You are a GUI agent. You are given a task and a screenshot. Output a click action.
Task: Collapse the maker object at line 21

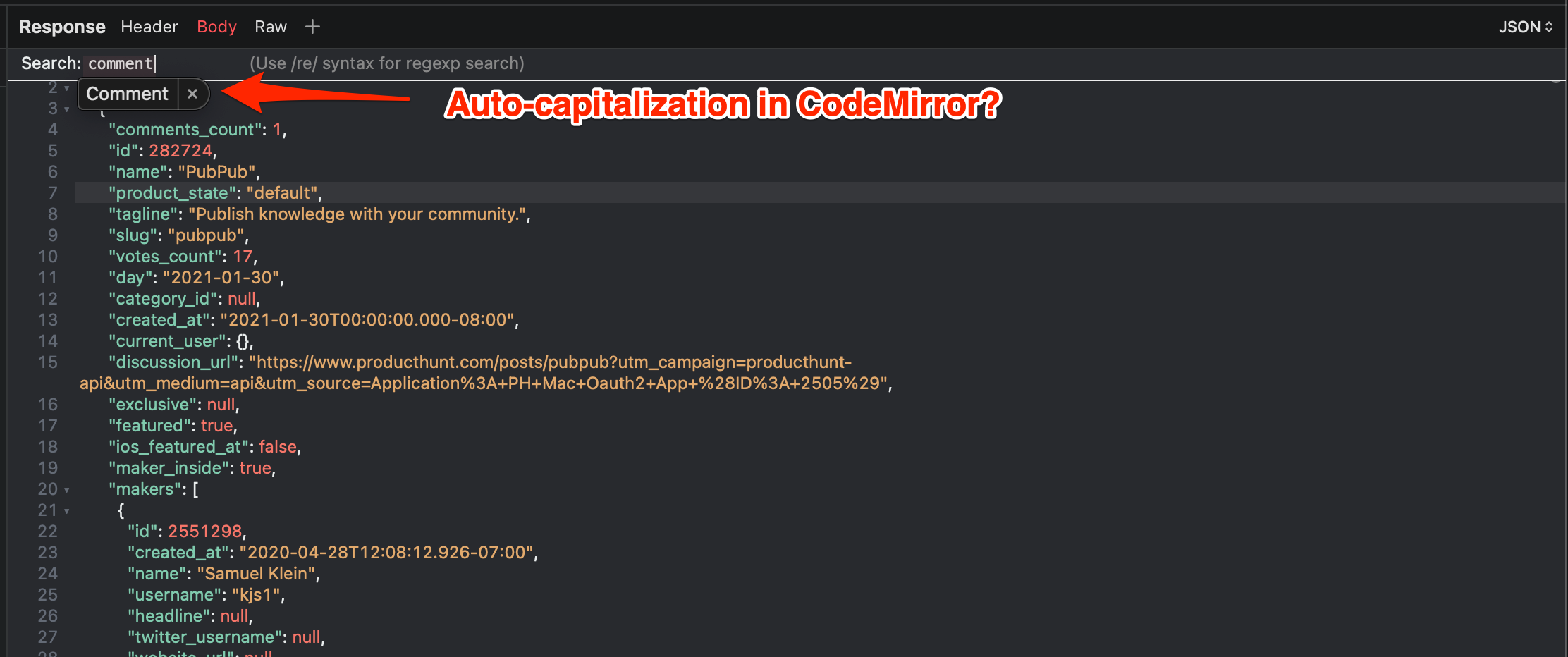[67, 510]
